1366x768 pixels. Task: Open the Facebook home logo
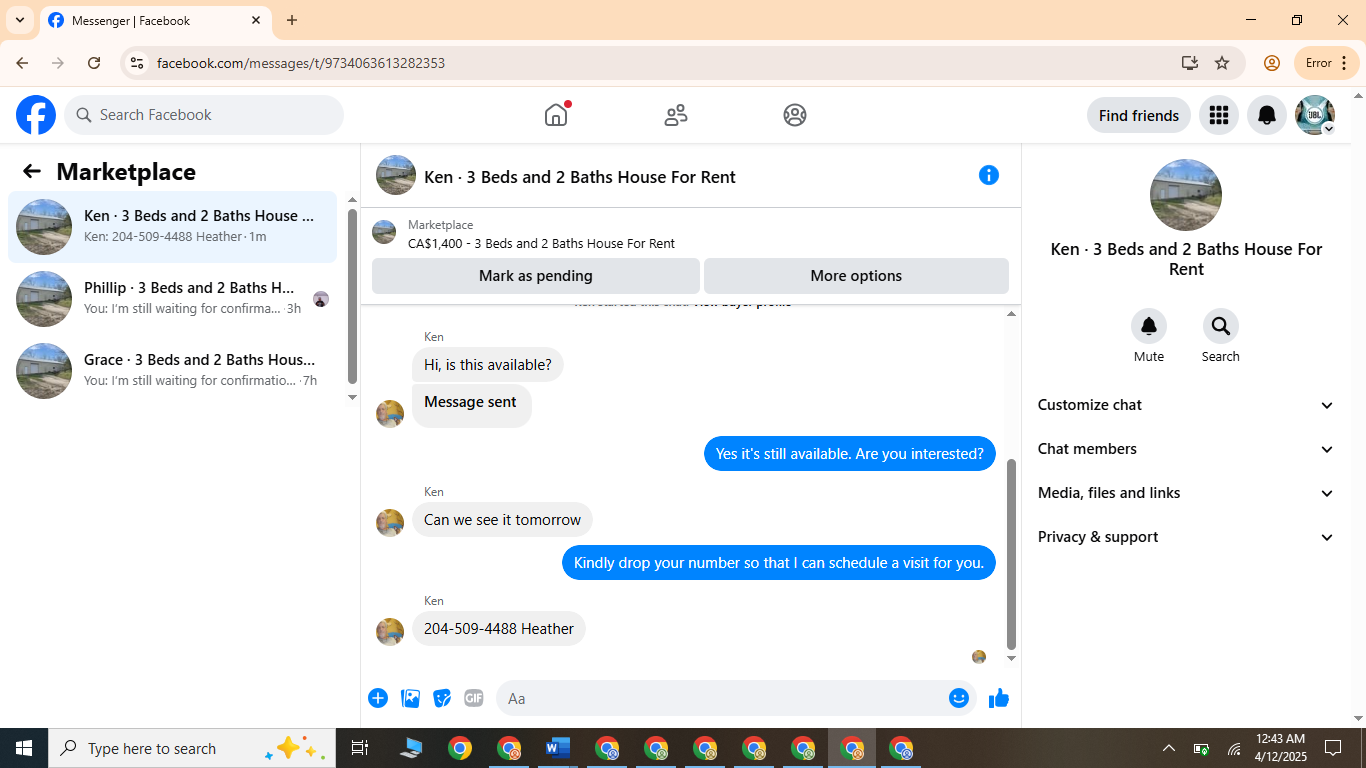pos(36,115)
